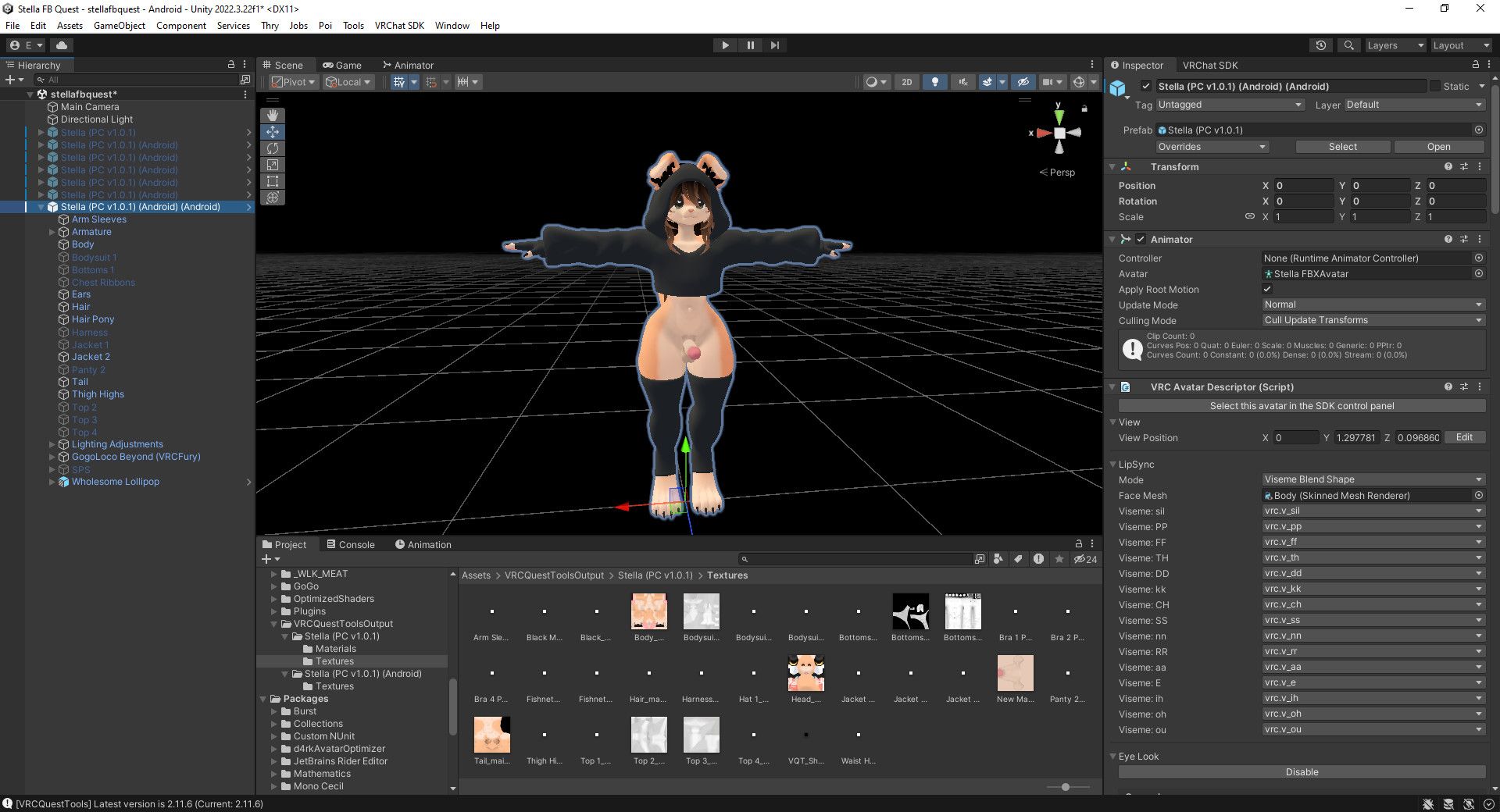Open the VRChat SDK menu

(399, 25)
